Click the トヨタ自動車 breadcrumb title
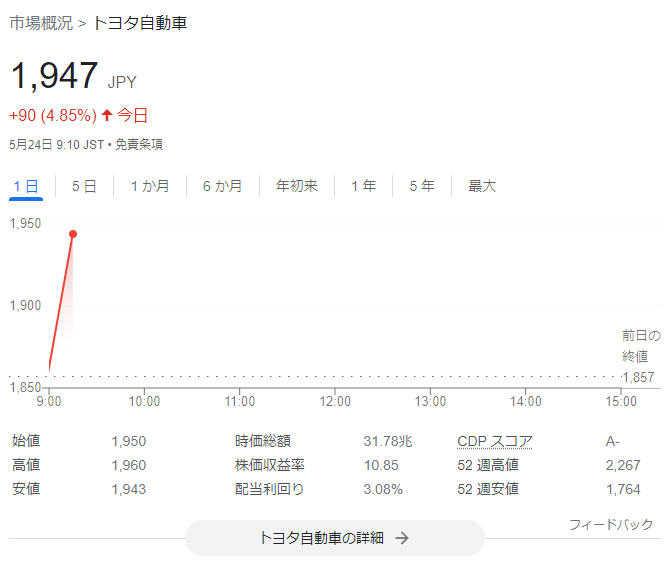 (139, 23)
